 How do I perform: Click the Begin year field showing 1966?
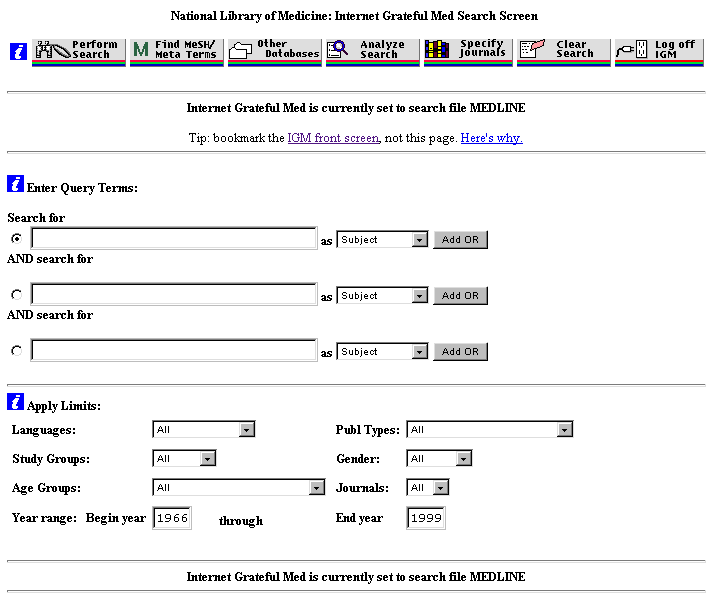(172, 518)
